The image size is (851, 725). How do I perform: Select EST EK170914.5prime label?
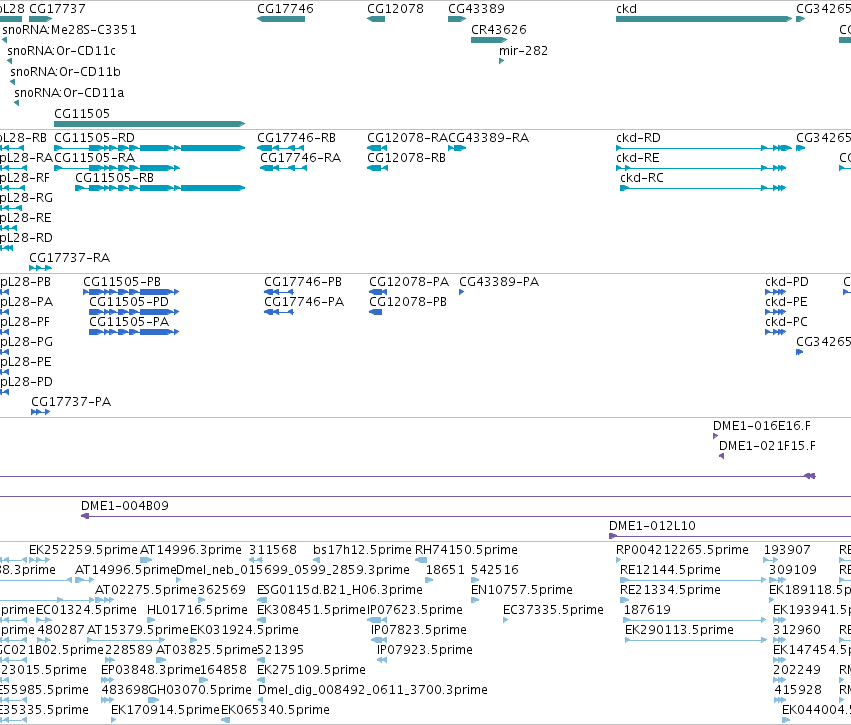(x=165, y=711)
